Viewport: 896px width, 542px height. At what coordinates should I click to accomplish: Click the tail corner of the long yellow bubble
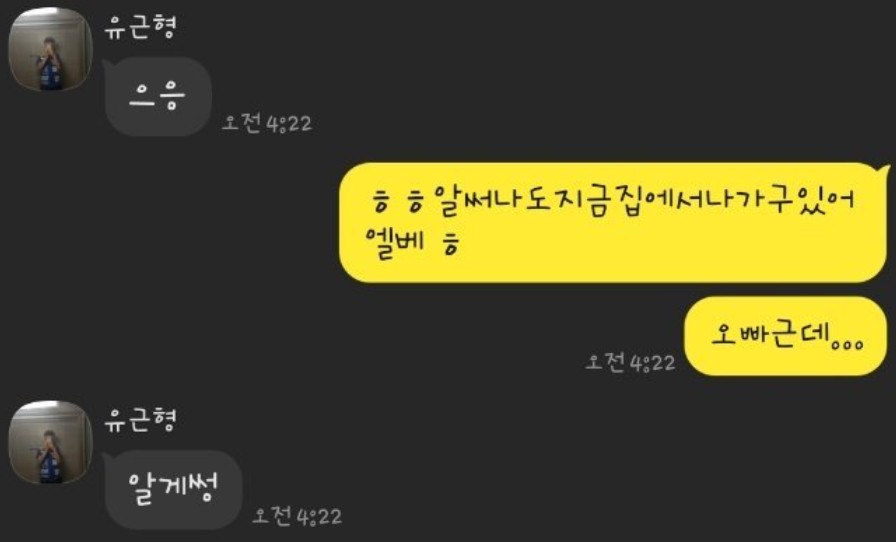point(885,169)
